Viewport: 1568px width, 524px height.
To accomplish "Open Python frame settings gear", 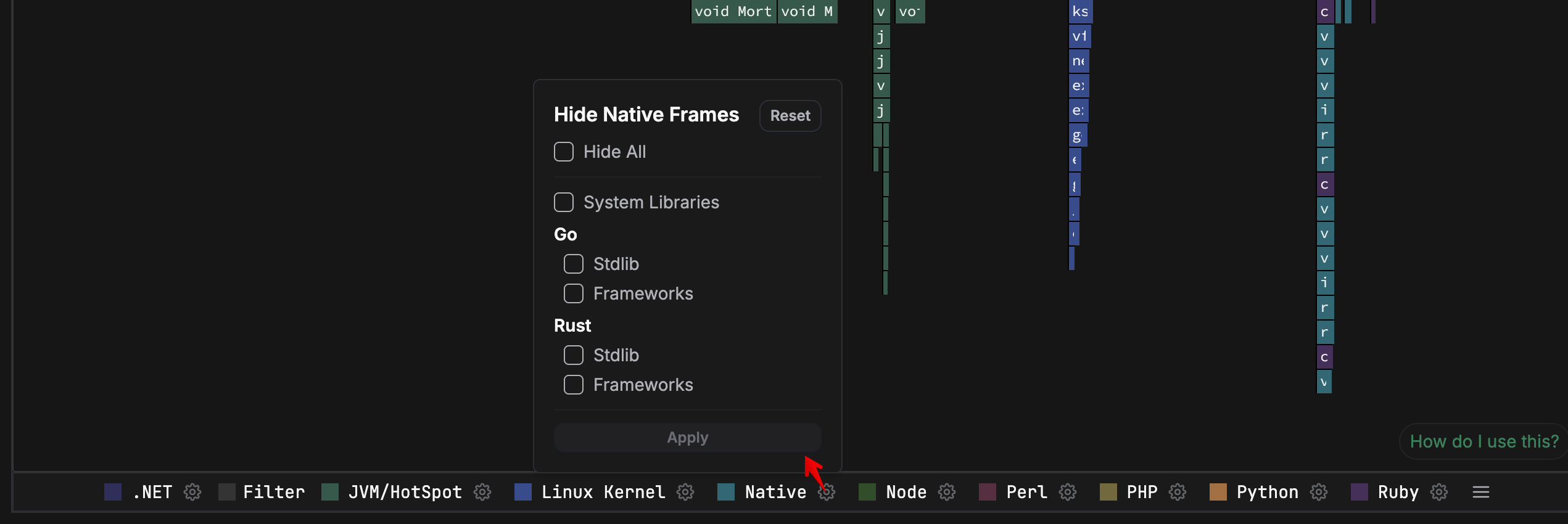I will tap(1319, 492).
